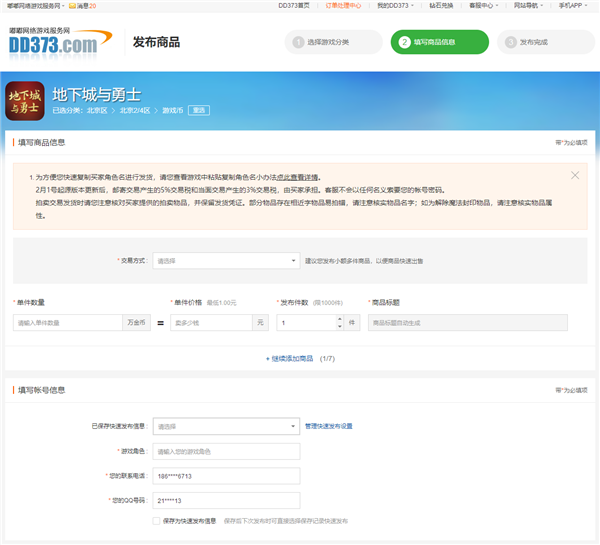Screen dimensions: 600x545
Task: Open the 交易方式 dropdown
Action: pos(226,261)
